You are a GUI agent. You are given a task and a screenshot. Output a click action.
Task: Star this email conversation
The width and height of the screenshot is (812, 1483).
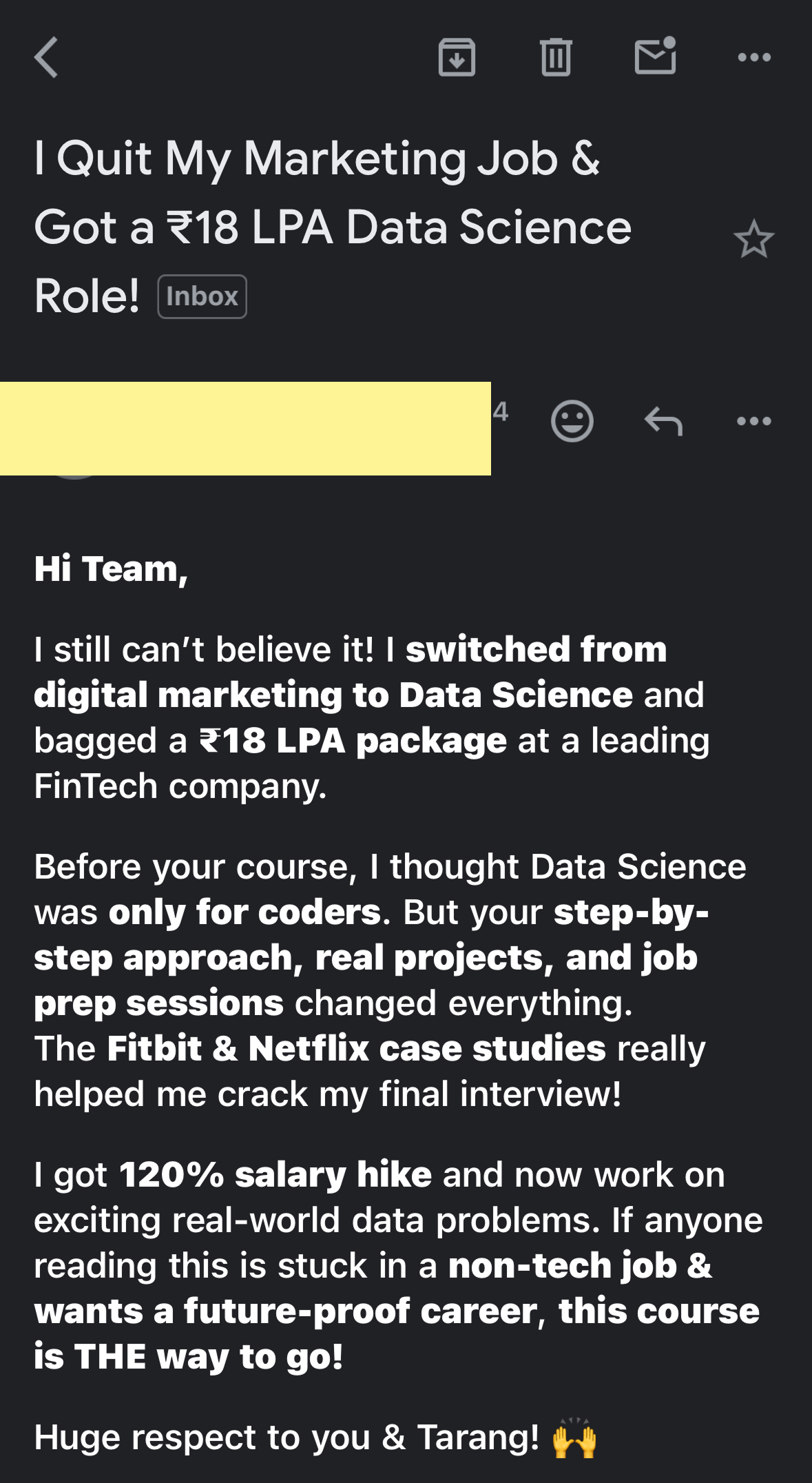753,240
